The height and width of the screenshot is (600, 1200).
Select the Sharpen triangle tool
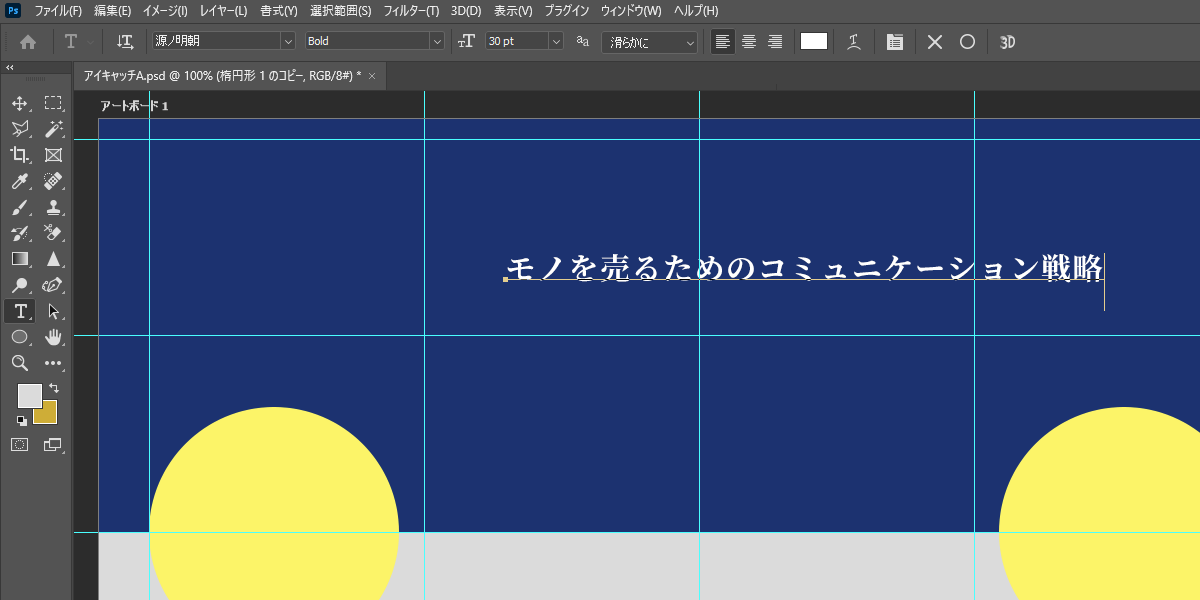pos(53,259)
